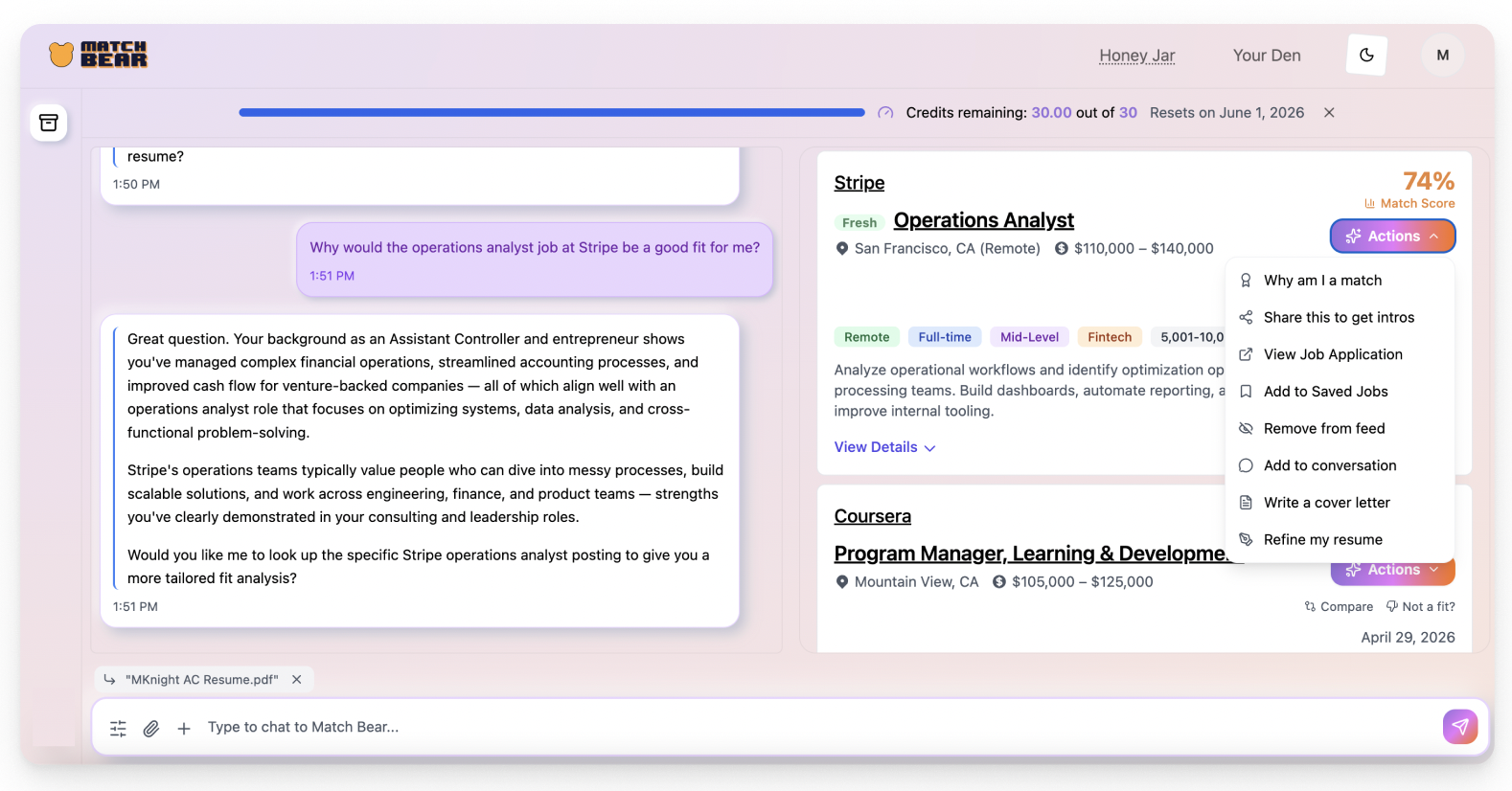Image resolution: width=1512 pixels, height=791 pixels.
Task: Send message with paper plane button
Action: tap(1460, 727)
